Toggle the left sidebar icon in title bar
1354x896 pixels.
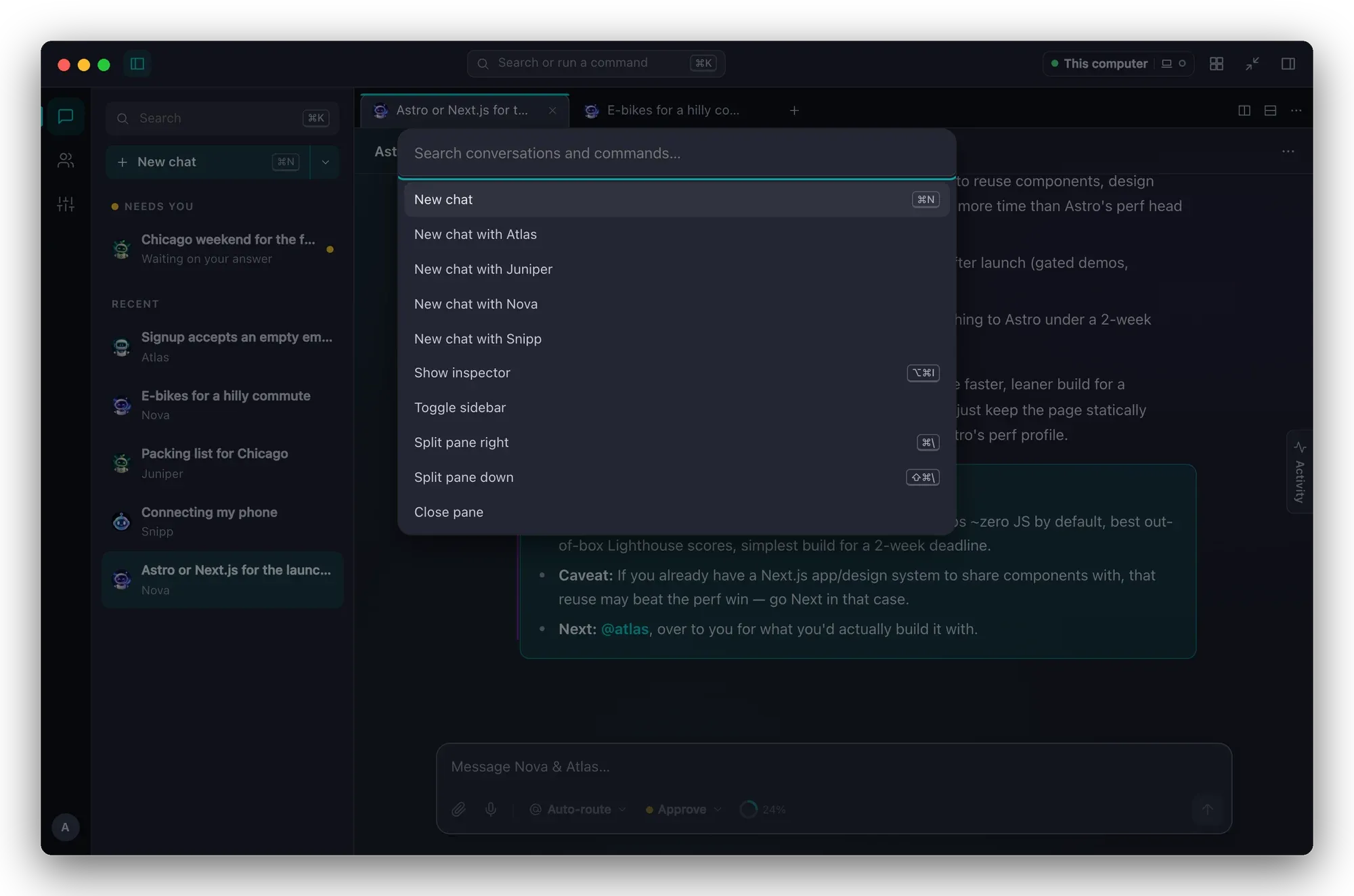(x=137, y=64)
